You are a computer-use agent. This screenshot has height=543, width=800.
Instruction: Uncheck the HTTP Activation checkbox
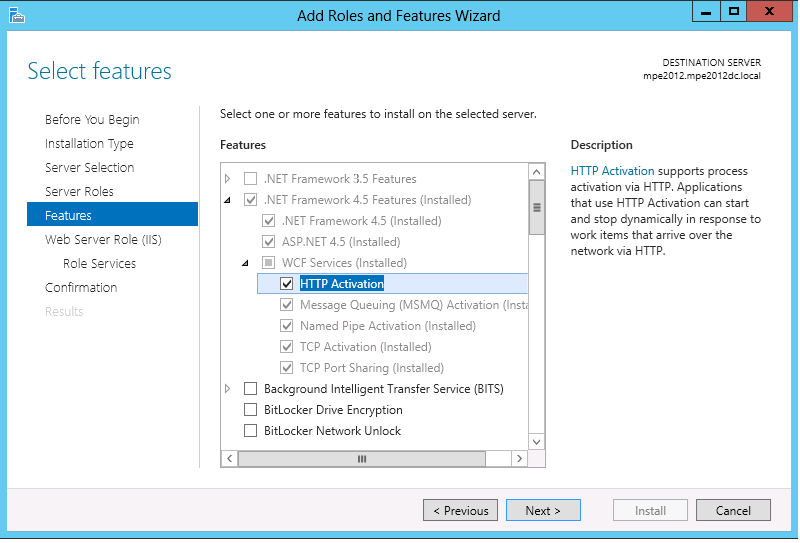[x=287, y=284]
